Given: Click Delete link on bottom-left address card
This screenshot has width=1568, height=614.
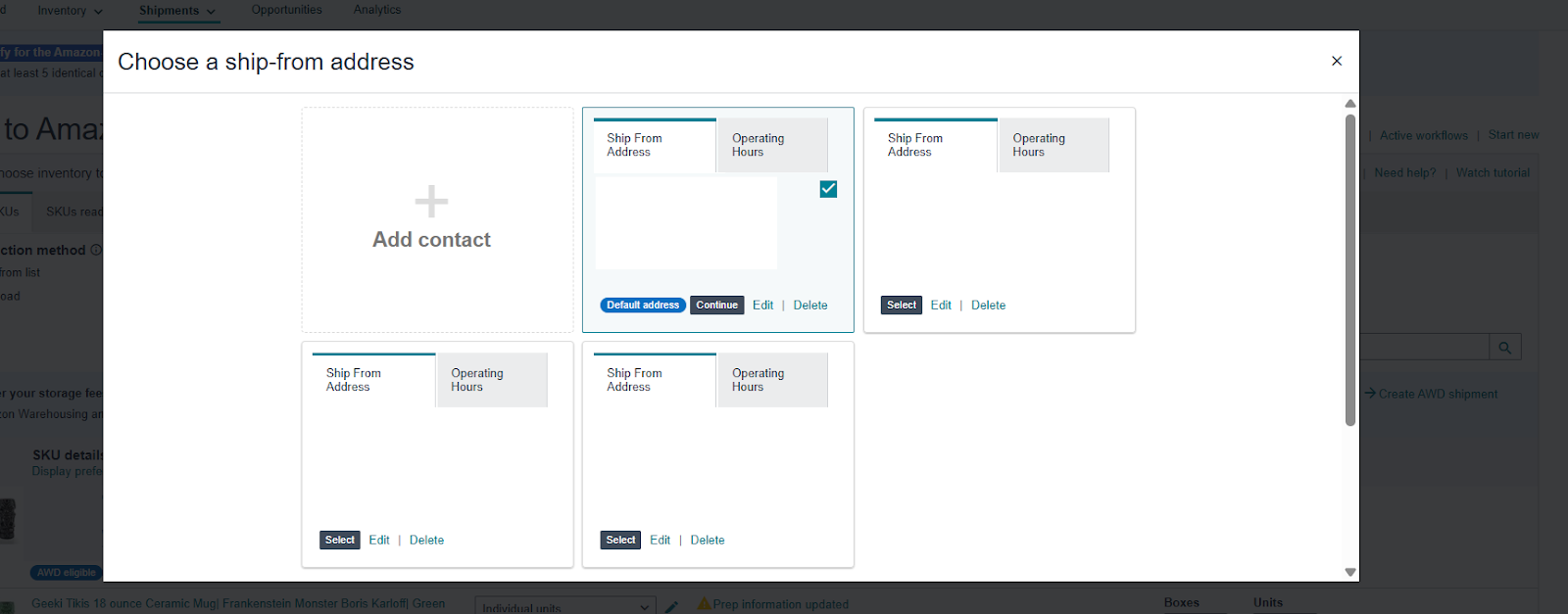Looking at the screenshot, I should pos(426,541).
